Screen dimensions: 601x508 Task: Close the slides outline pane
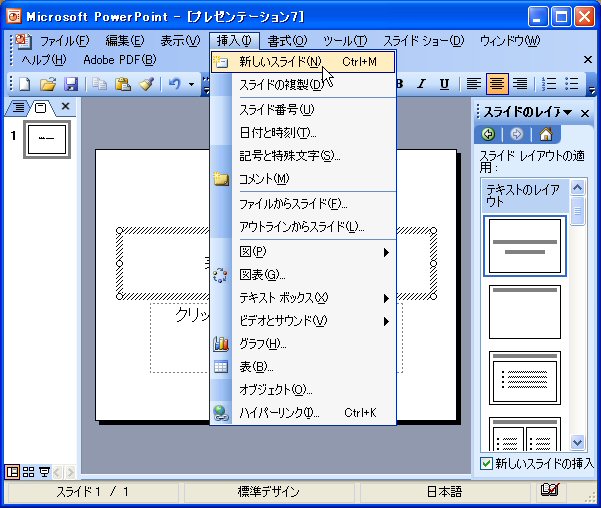[66, 106]
